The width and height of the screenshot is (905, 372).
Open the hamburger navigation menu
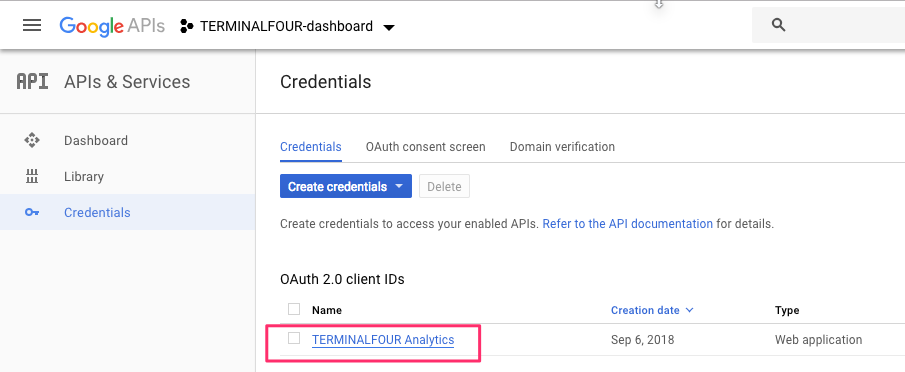pyautogui.click(x=32, y=25)
